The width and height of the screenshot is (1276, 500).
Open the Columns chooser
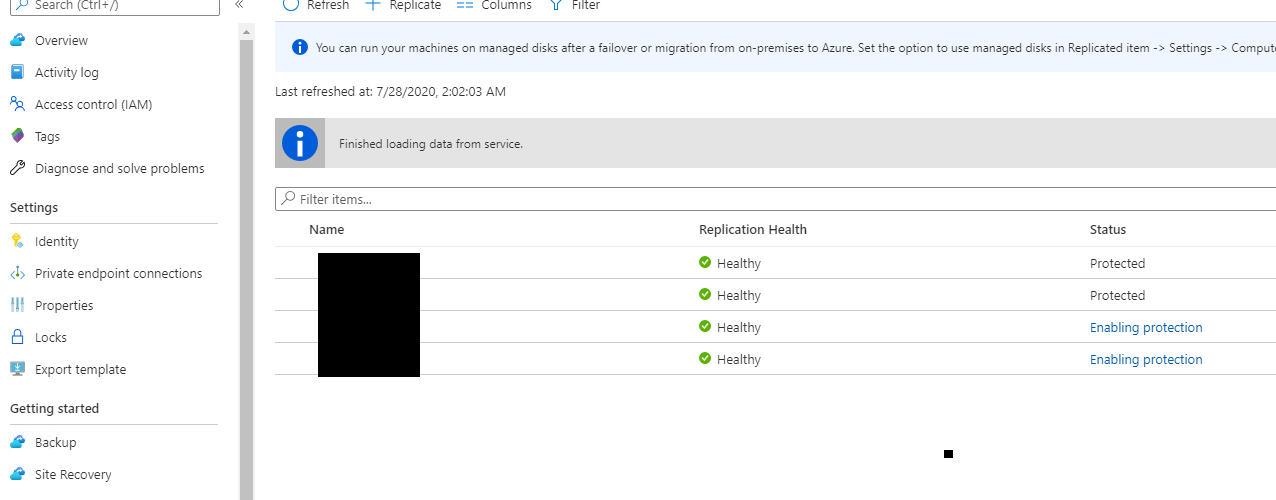click(494, 5)
